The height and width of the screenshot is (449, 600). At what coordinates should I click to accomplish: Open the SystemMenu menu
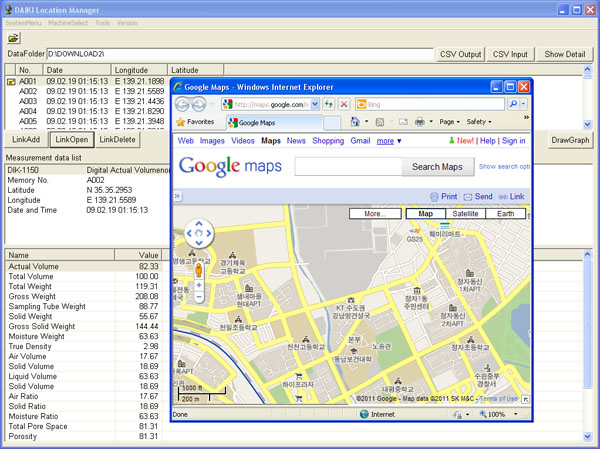click(x=23, y=23)
